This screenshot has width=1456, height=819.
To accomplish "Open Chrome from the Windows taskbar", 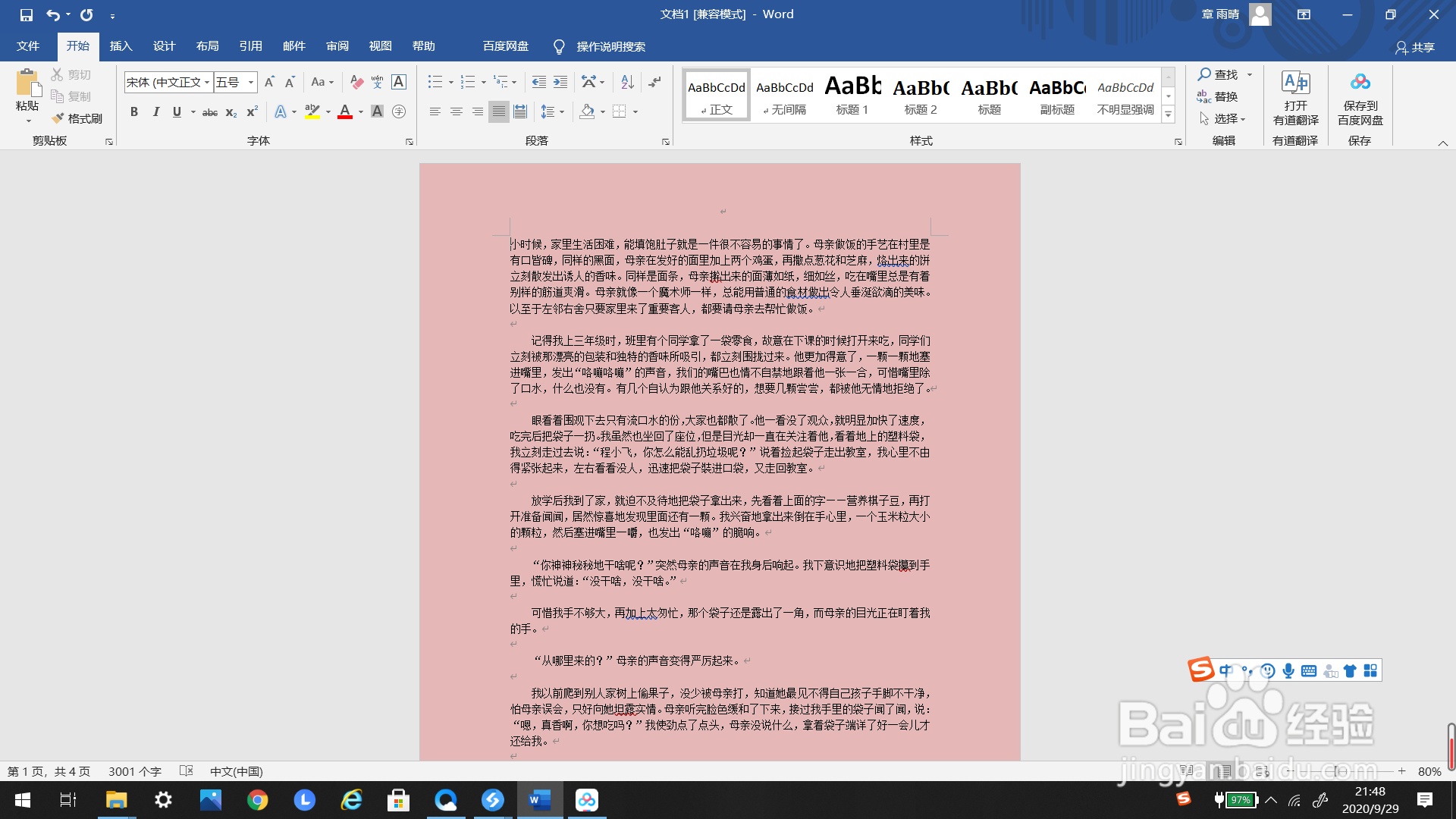I will [x=258, y=800].
